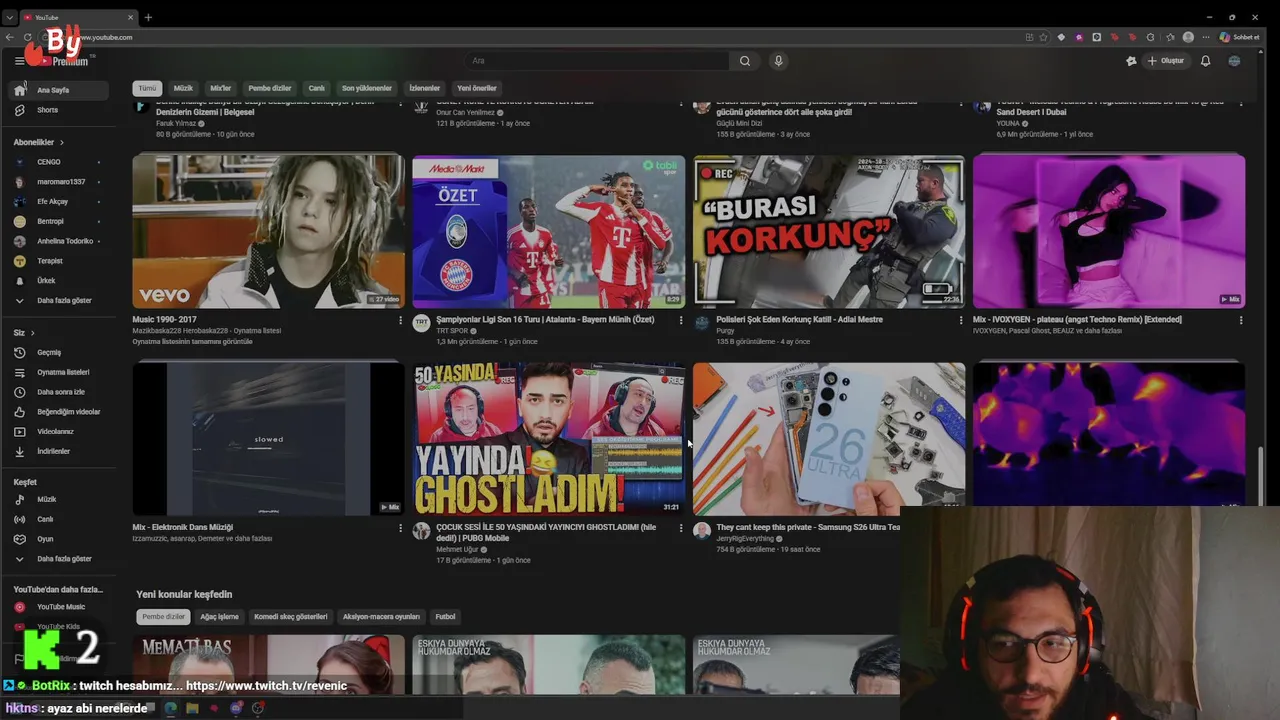Click the Ara search input field
The width and height of the screenshot is (1280, 720).
point(597,61)
